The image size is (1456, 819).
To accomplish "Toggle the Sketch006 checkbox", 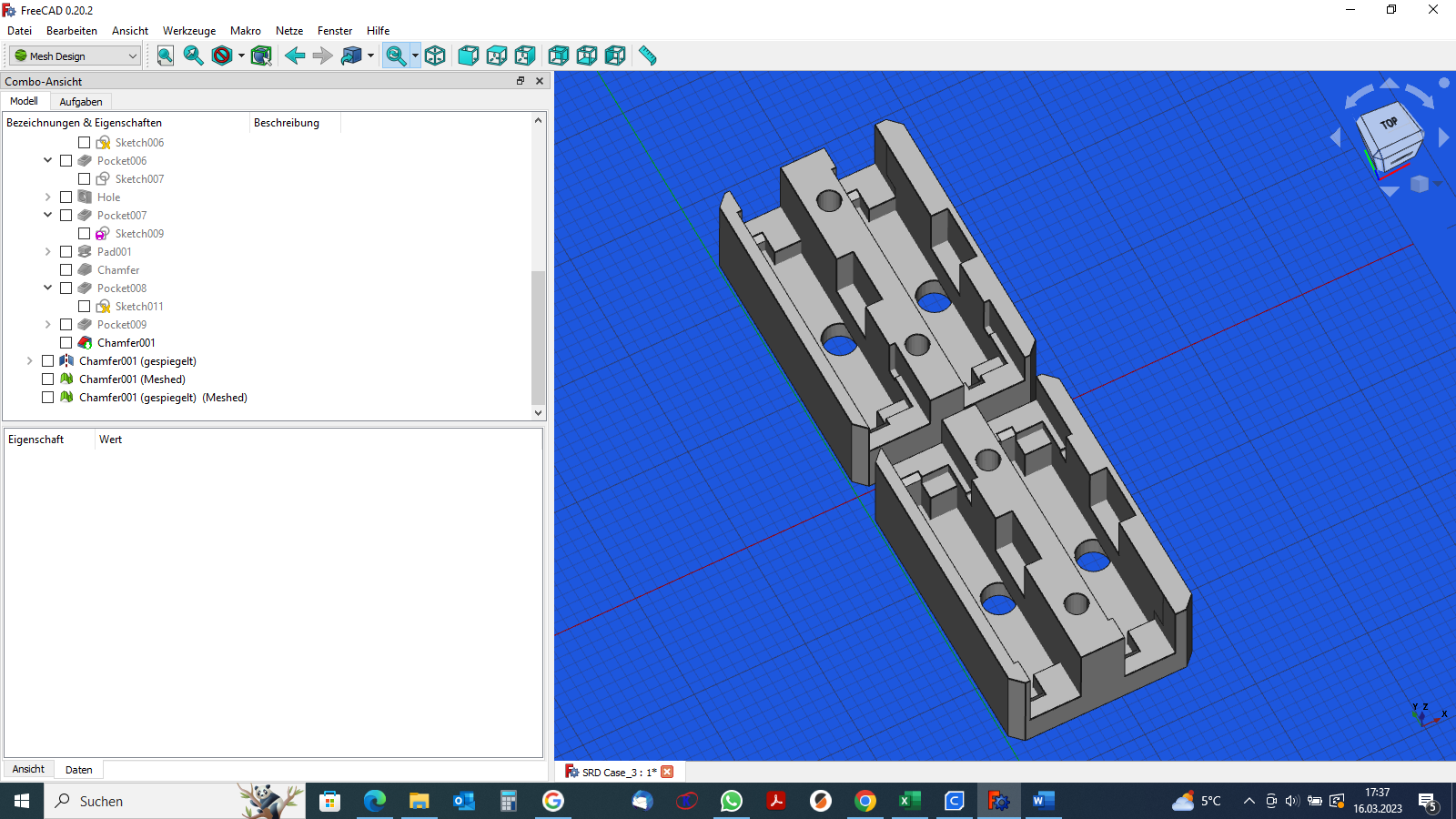I will pyautogui.click(x=84, y=142).
